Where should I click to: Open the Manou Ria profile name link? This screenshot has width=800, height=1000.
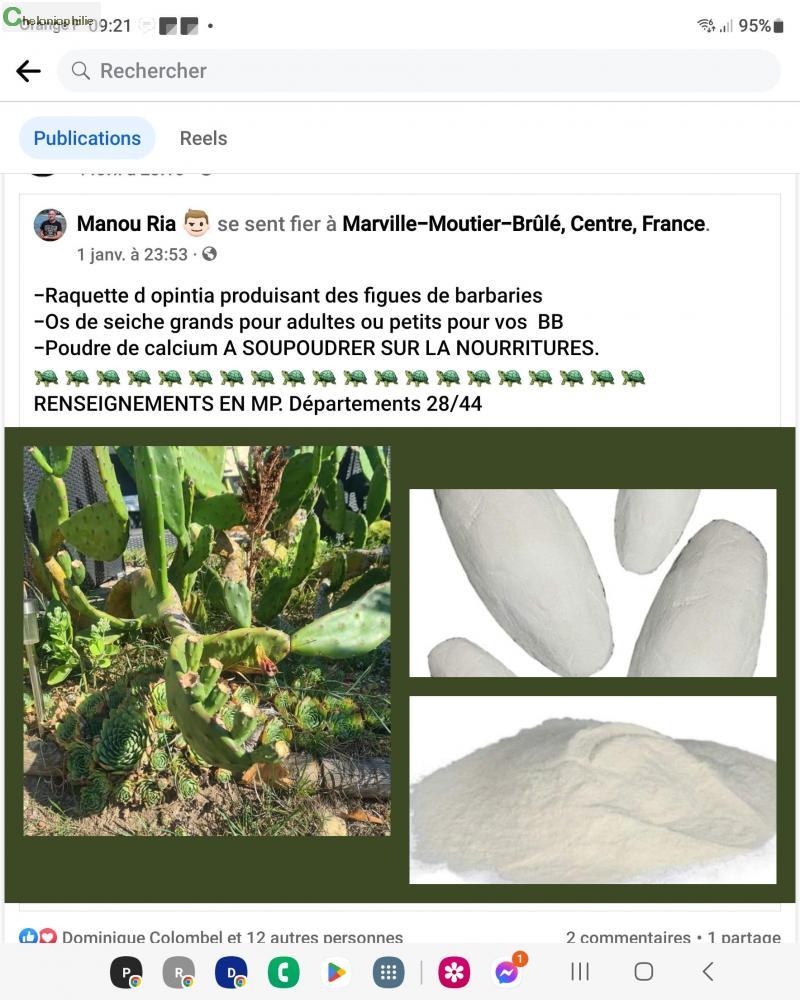(126, 224)
